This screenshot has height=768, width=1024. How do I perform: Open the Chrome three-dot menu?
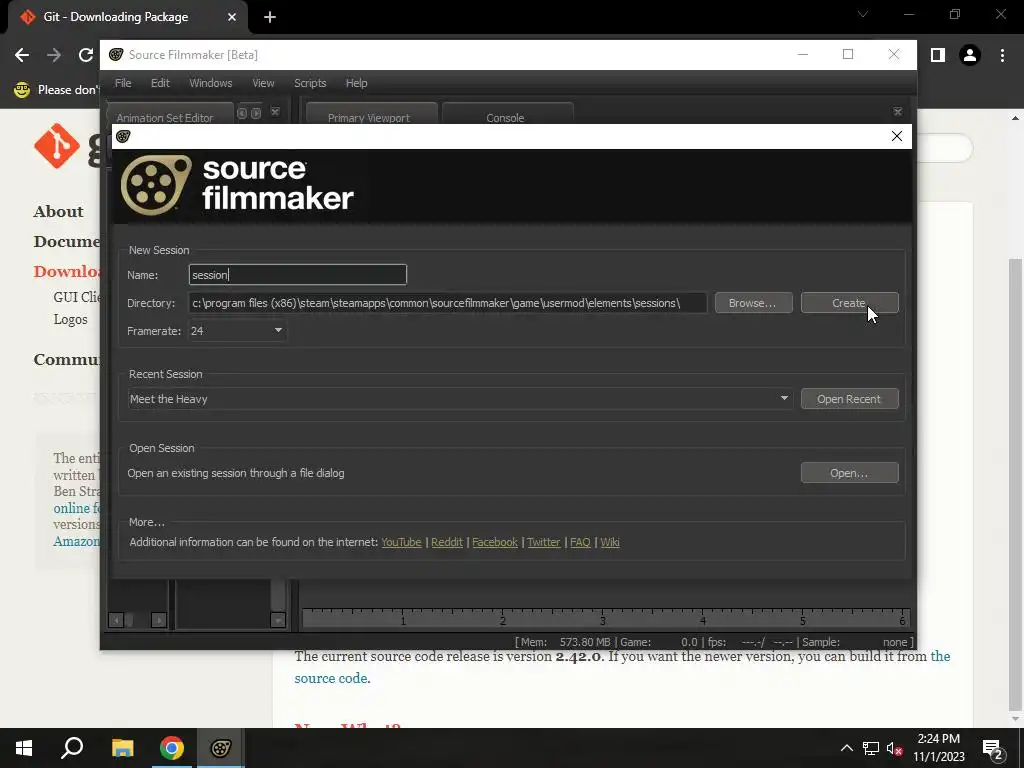pos(1002,56)
